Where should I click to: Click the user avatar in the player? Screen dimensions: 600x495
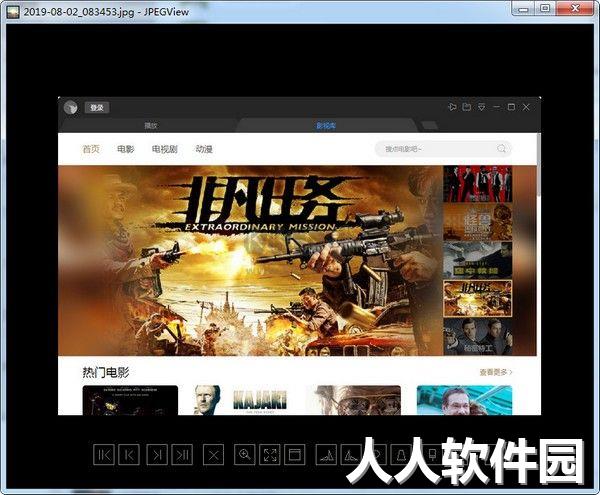(x=71, y=108)
